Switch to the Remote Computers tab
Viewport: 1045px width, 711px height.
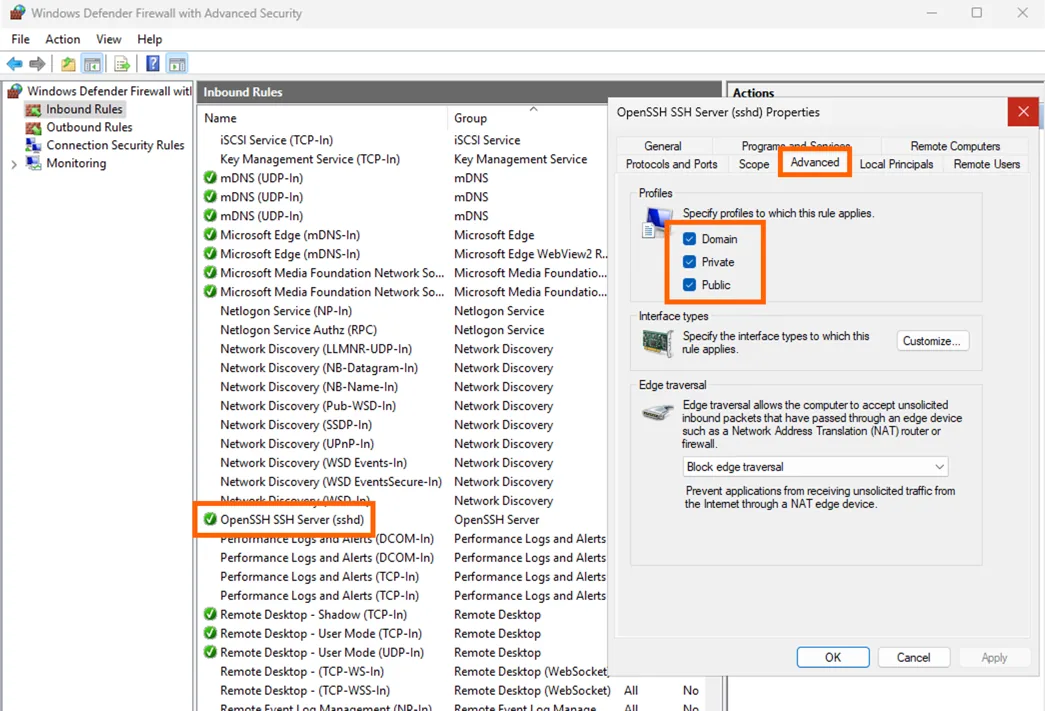955,146
